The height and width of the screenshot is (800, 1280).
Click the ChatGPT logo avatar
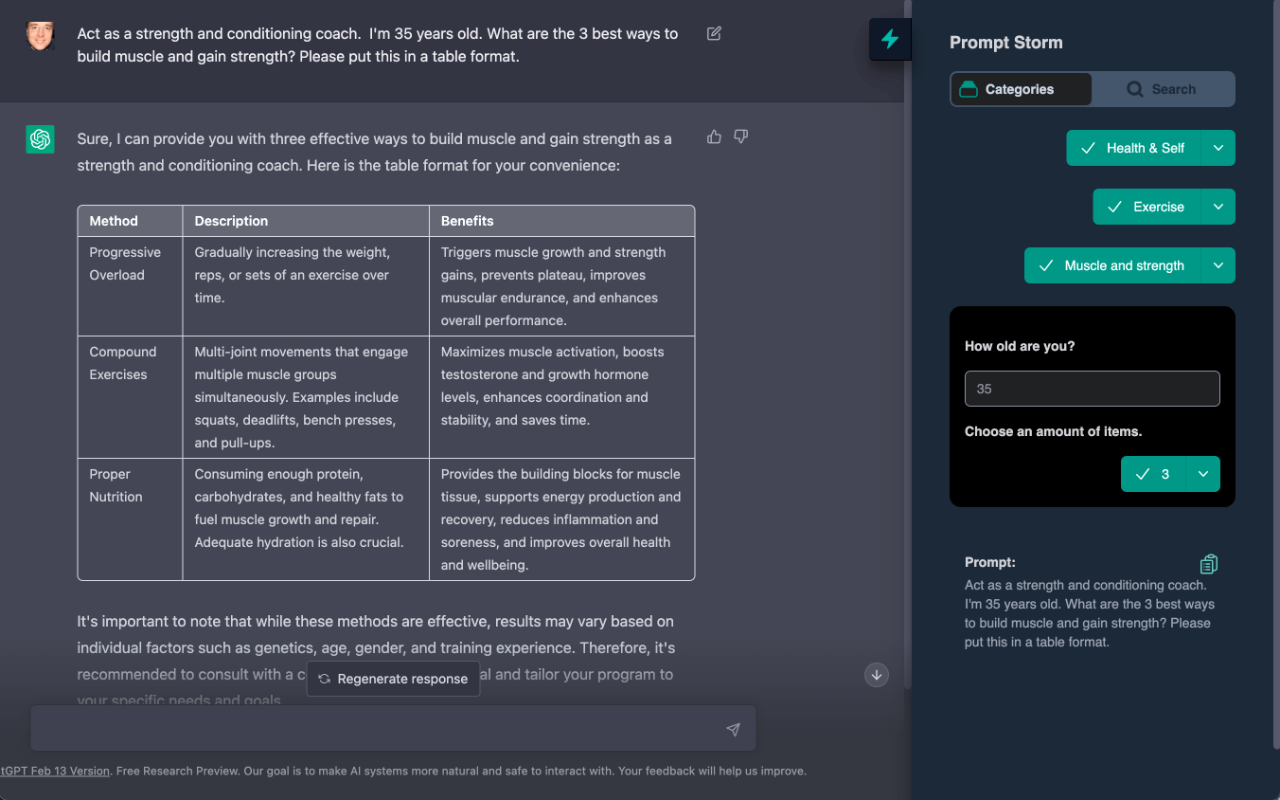click(x=40, y=139)
